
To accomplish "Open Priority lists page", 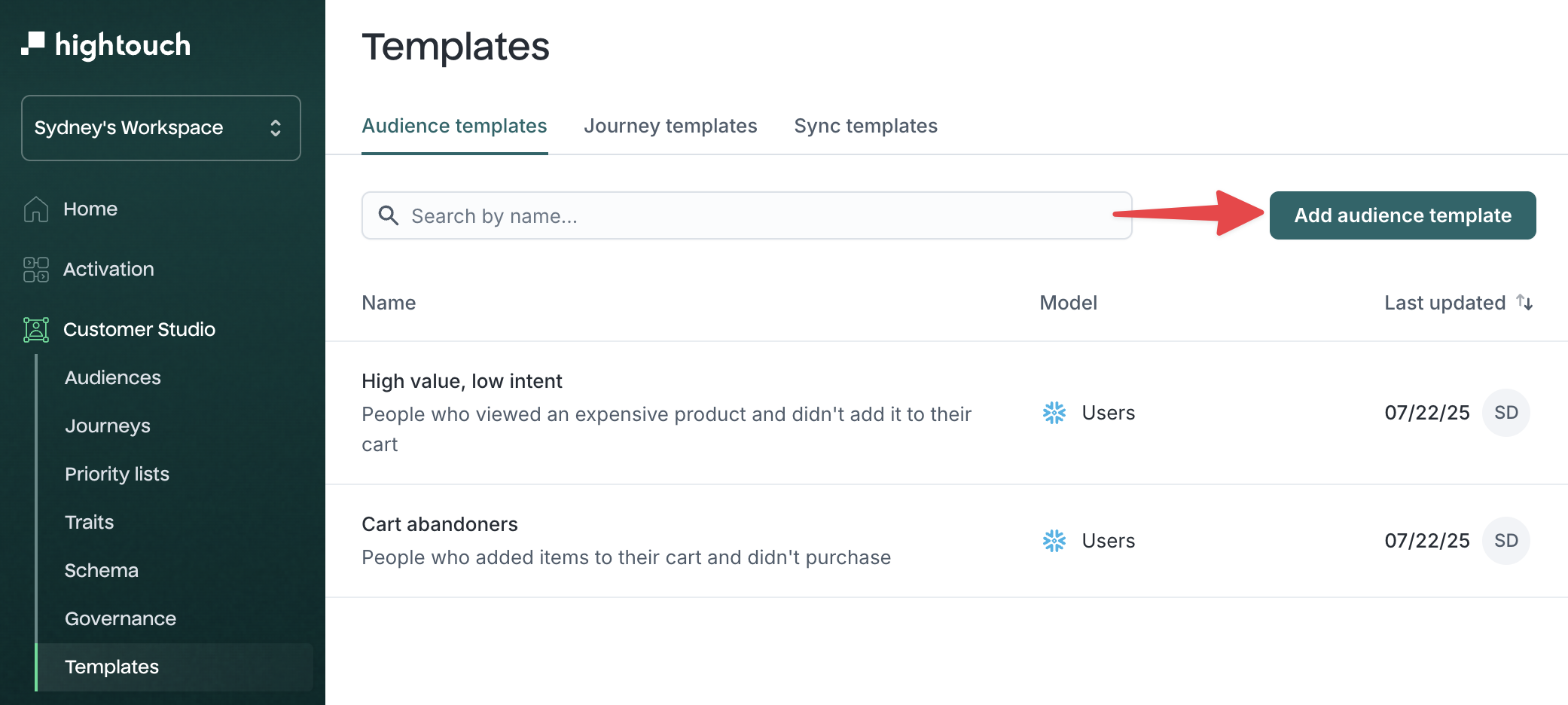I will (117, 474).
